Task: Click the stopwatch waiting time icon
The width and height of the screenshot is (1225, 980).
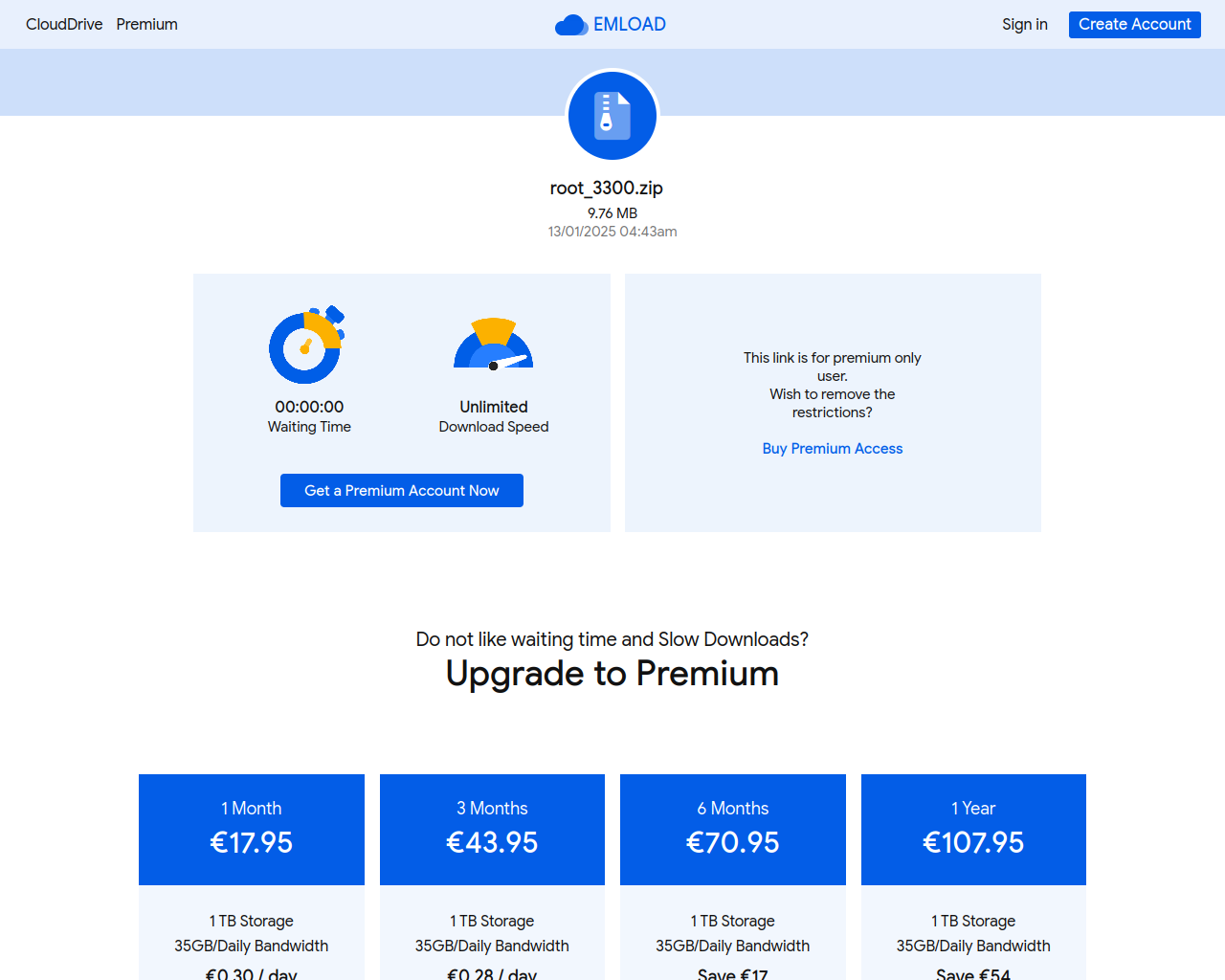Action: 307,345
